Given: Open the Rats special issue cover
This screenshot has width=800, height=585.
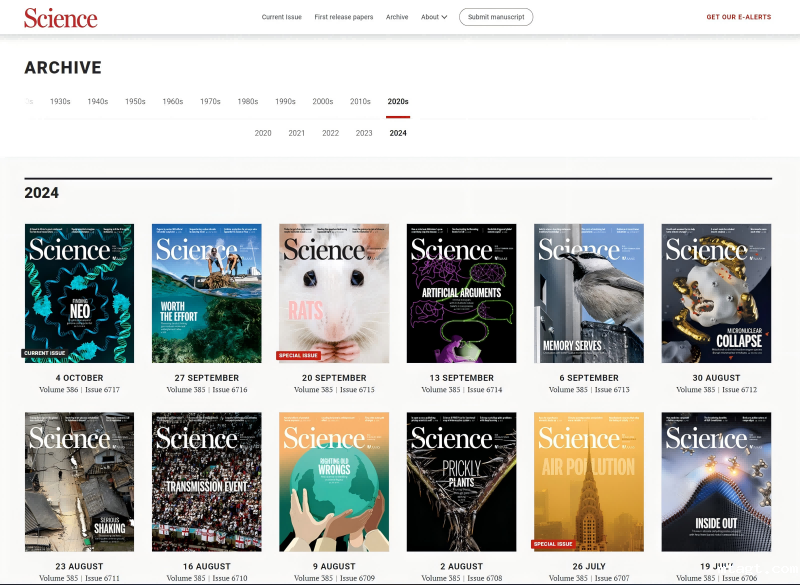Looking at the screenshot, I should click(334, 292).
